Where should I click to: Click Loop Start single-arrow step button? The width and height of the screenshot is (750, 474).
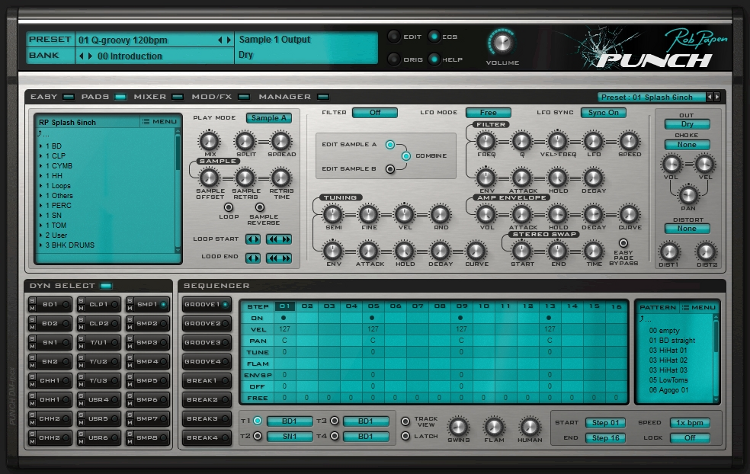pos(253,239)
